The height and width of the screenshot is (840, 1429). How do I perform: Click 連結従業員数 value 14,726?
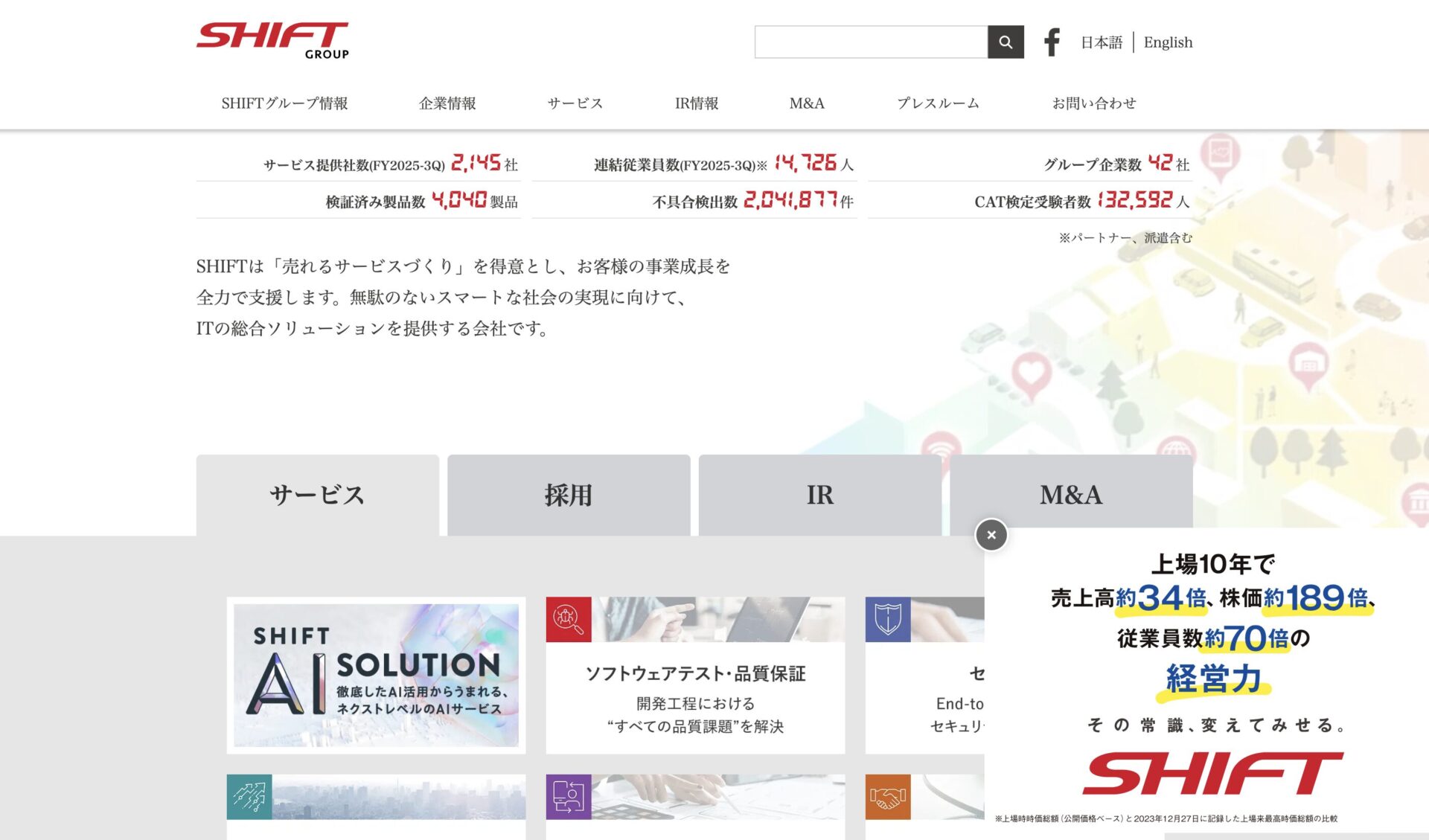tap(805, 163)
